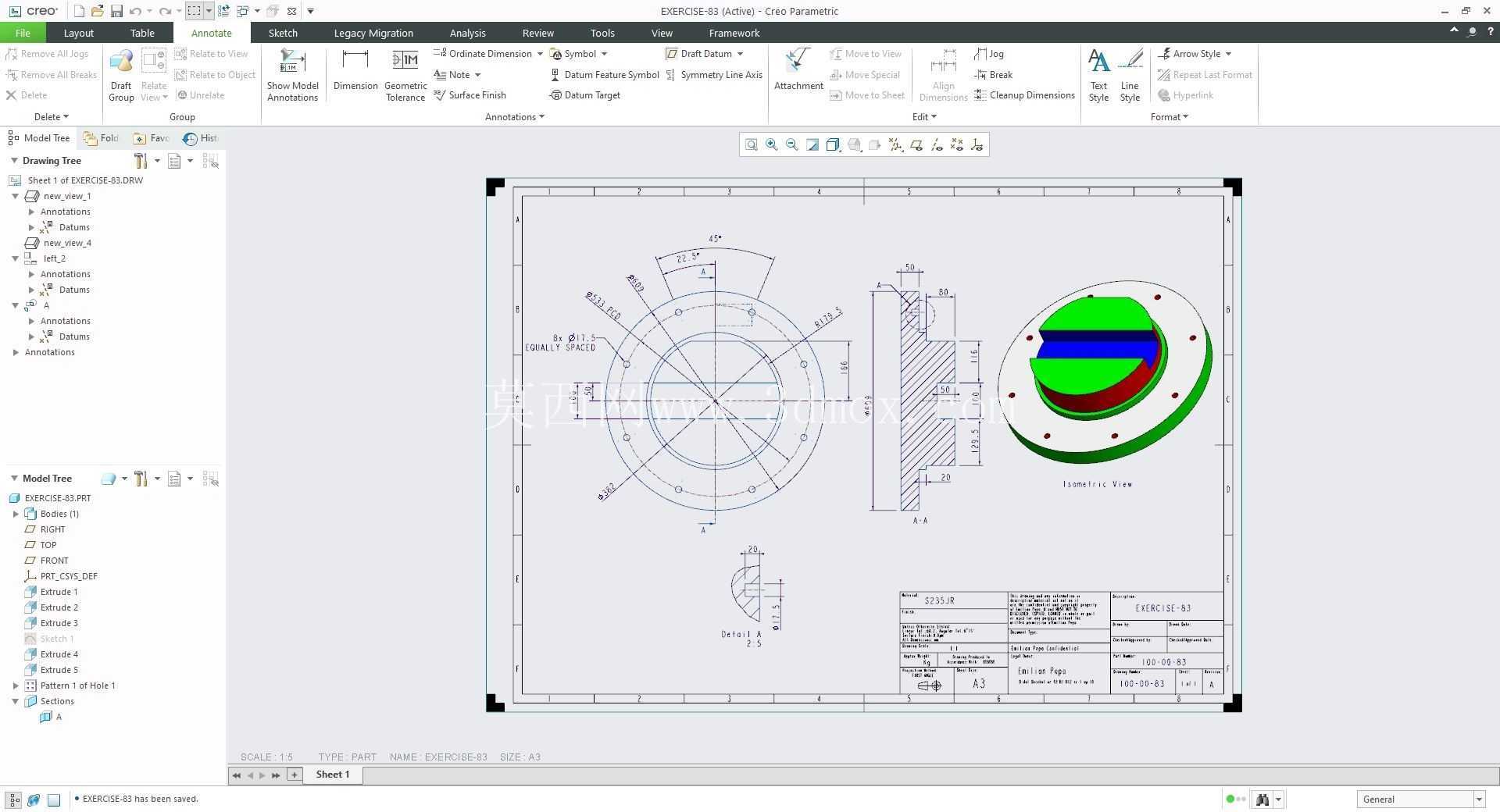Click Symmetry Line Axis
This screenshot has height=812, width=1500.
pos(714,75)
